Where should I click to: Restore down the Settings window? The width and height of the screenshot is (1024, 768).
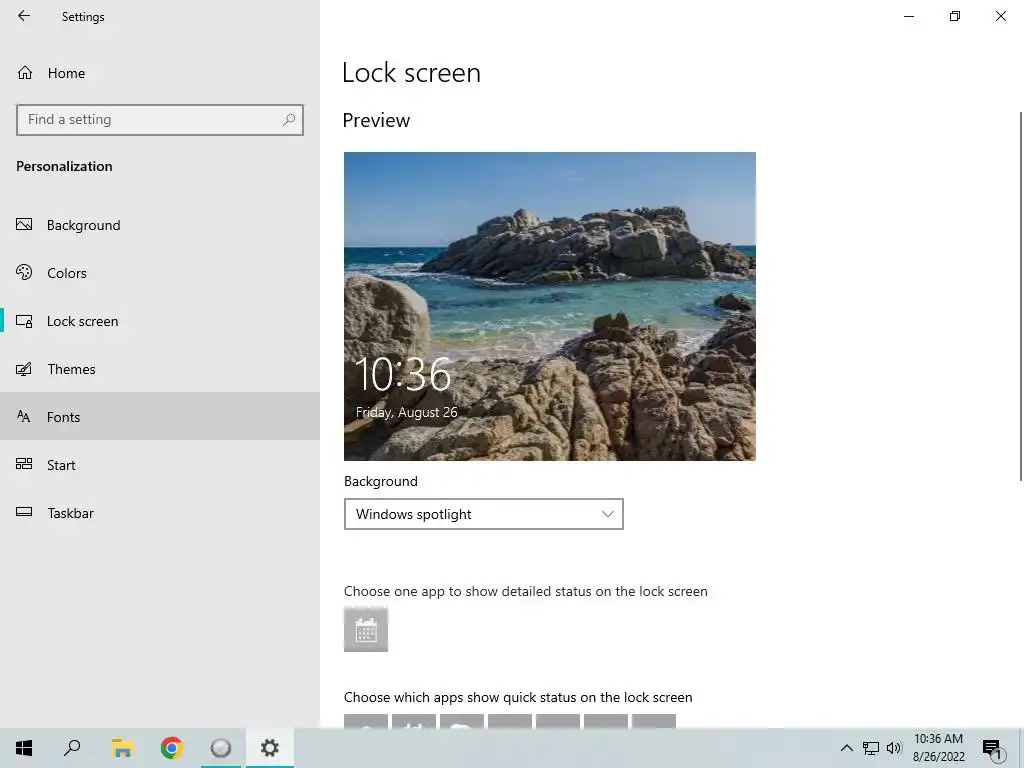coord(955,16)
